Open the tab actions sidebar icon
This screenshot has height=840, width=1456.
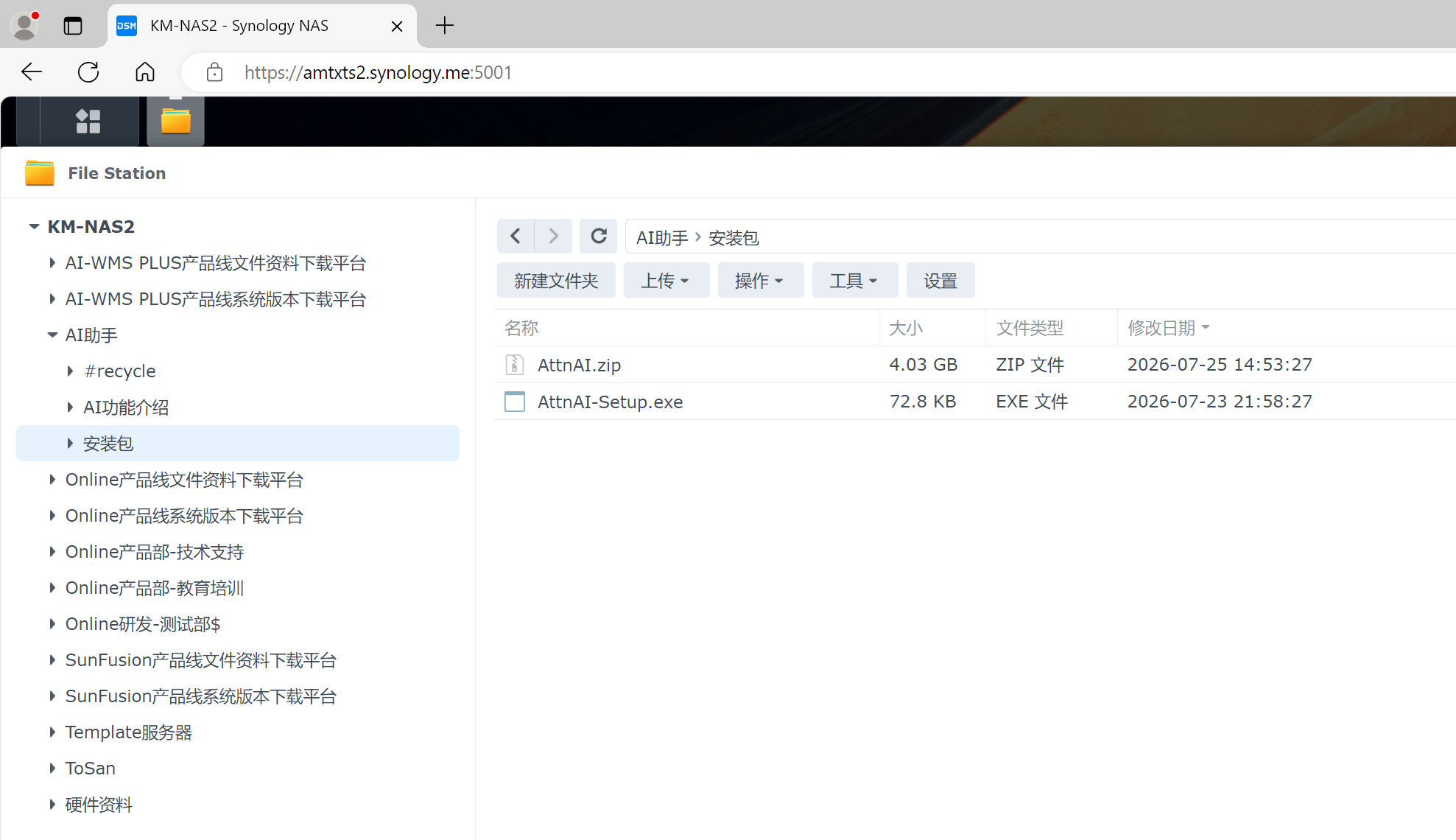pos(72,26)
